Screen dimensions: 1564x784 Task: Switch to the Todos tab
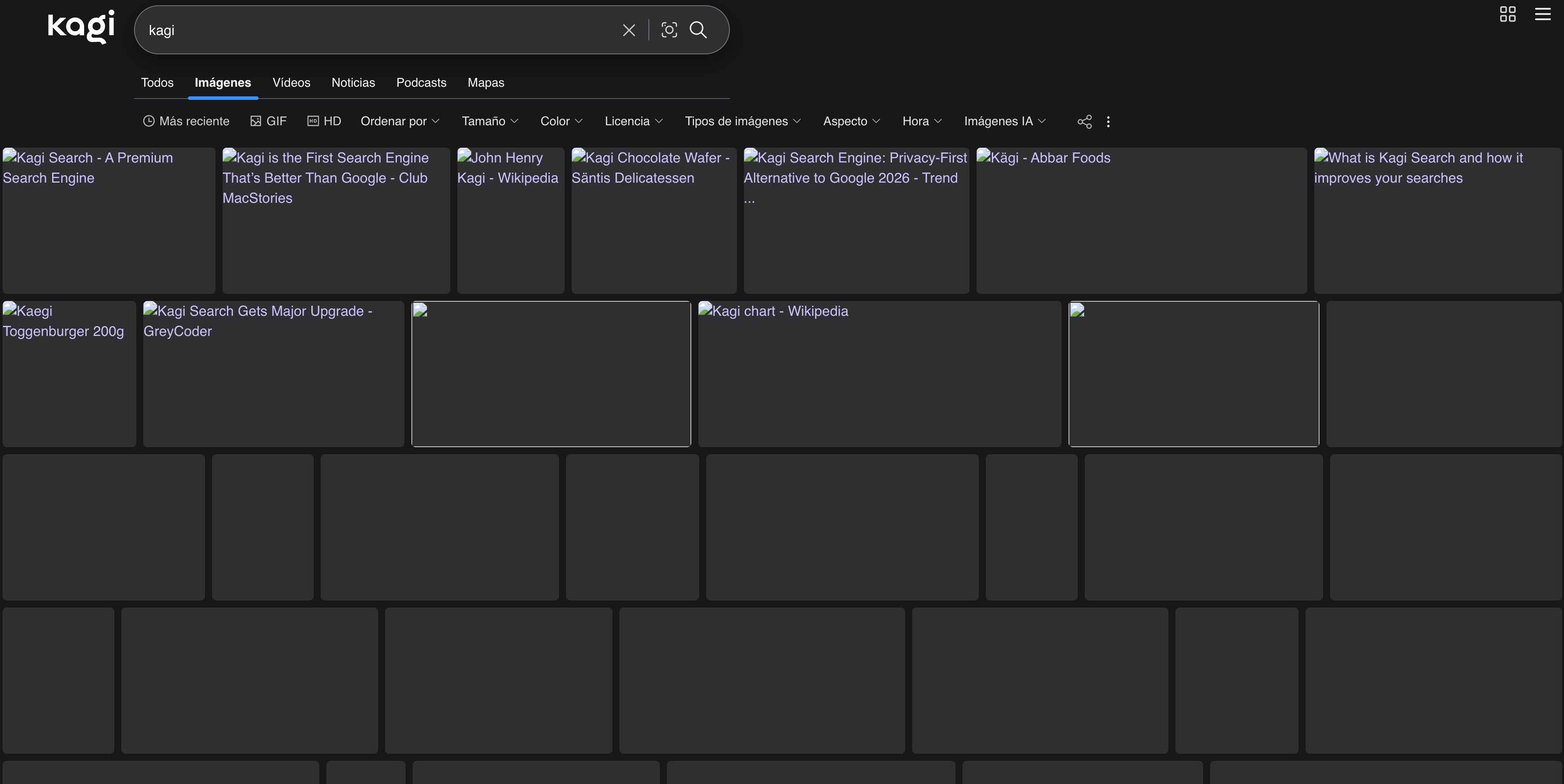157,82
